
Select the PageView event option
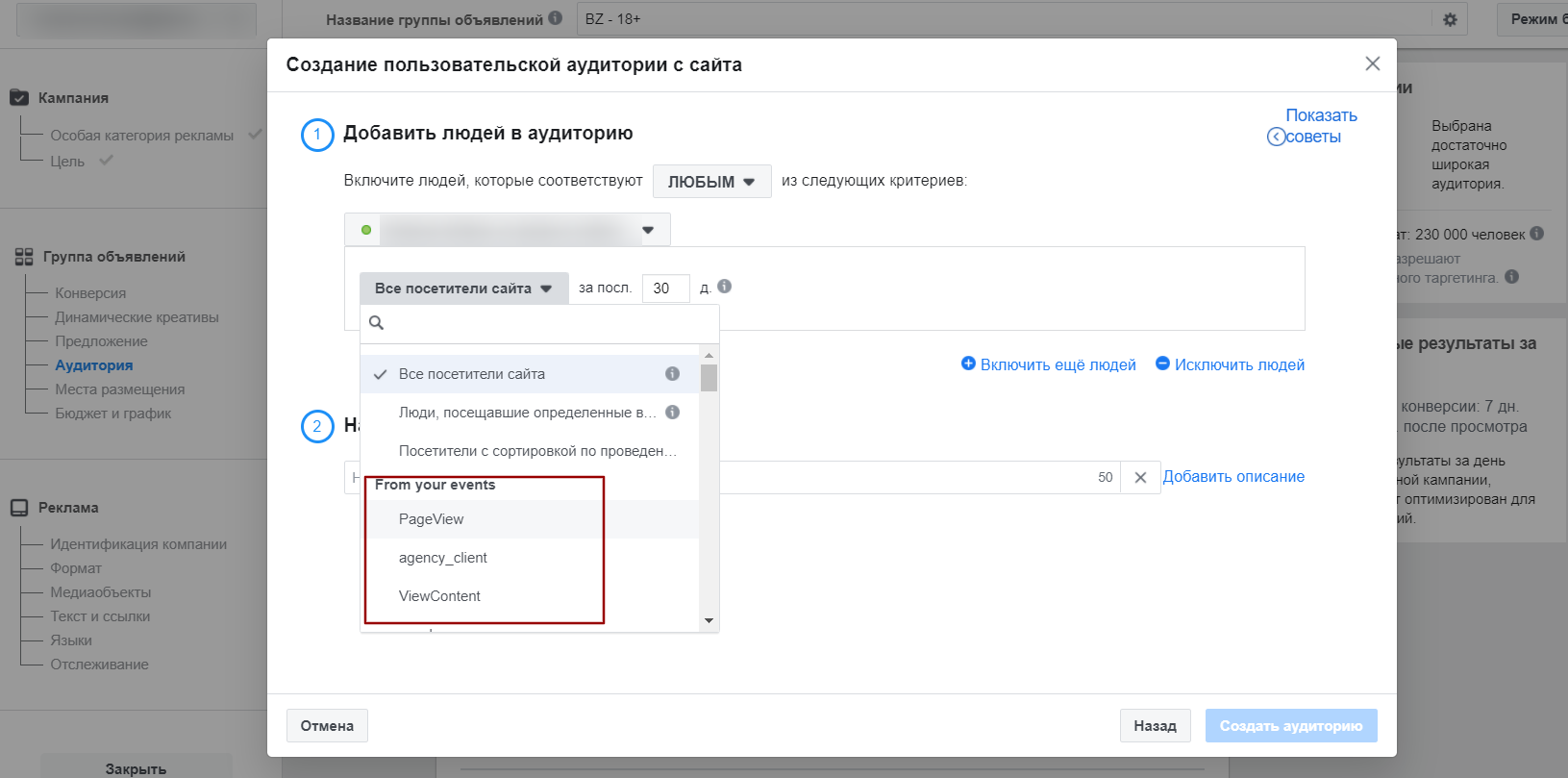432,519
